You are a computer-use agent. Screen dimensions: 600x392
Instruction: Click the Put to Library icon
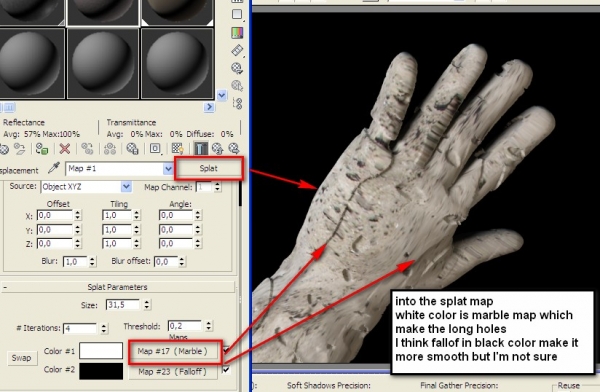[132, 149]
